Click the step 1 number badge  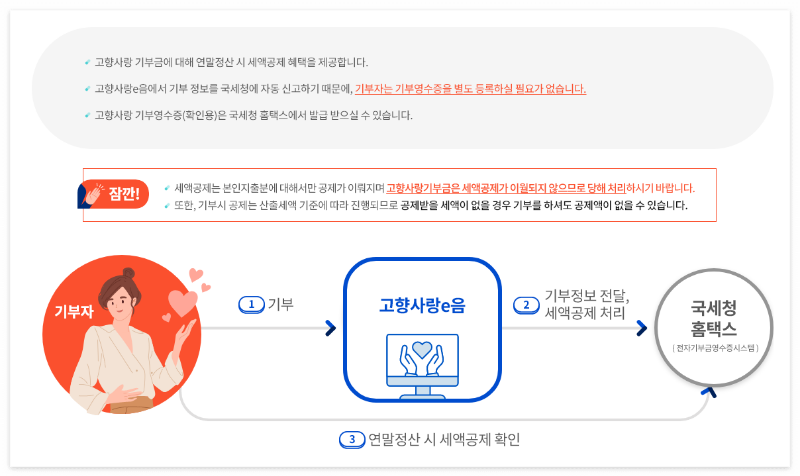click(252, 305)
